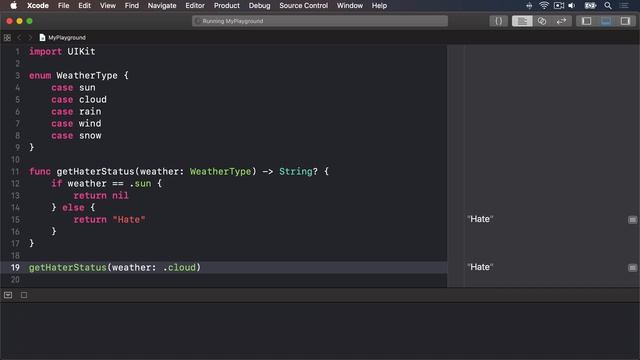
Task: Click the volume icon in menu bar
Action: point(572,5)
